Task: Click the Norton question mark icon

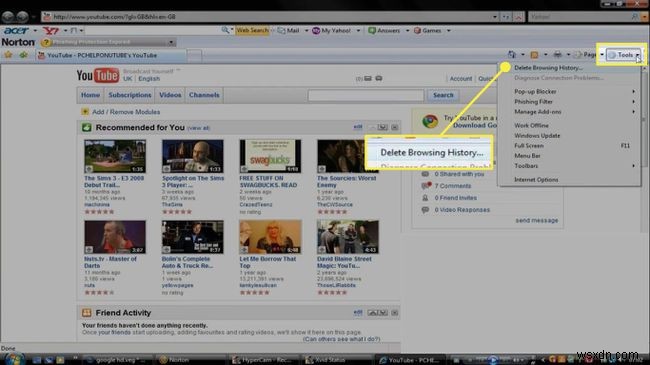Action: (x=46, y=42)
